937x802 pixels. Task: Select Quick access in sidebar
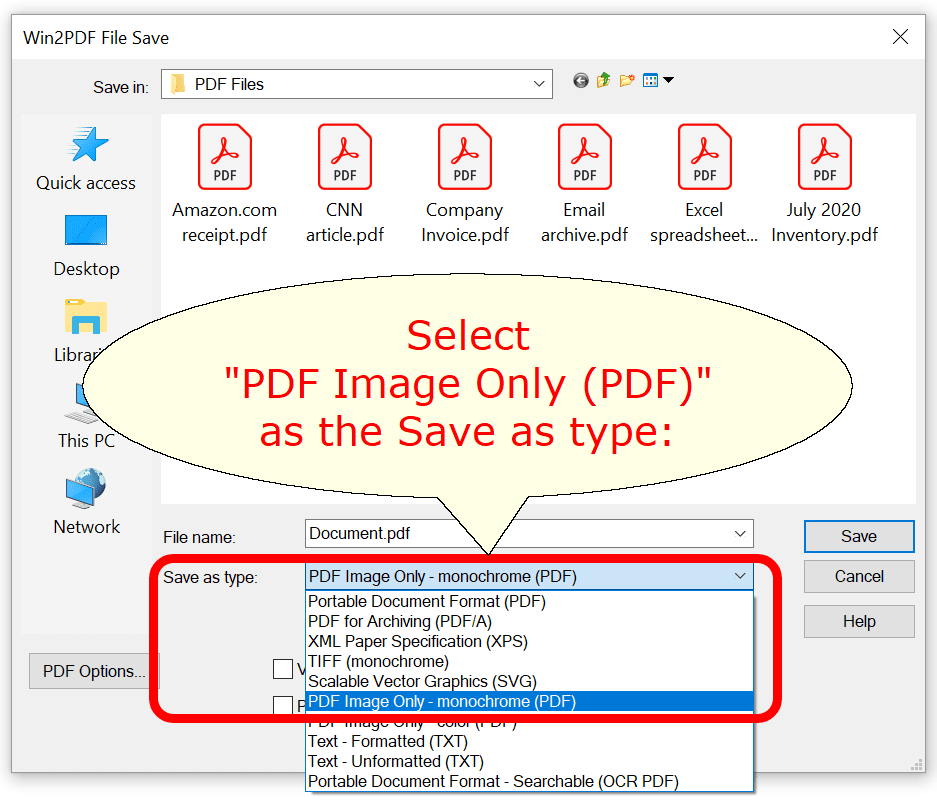(86, 159)
